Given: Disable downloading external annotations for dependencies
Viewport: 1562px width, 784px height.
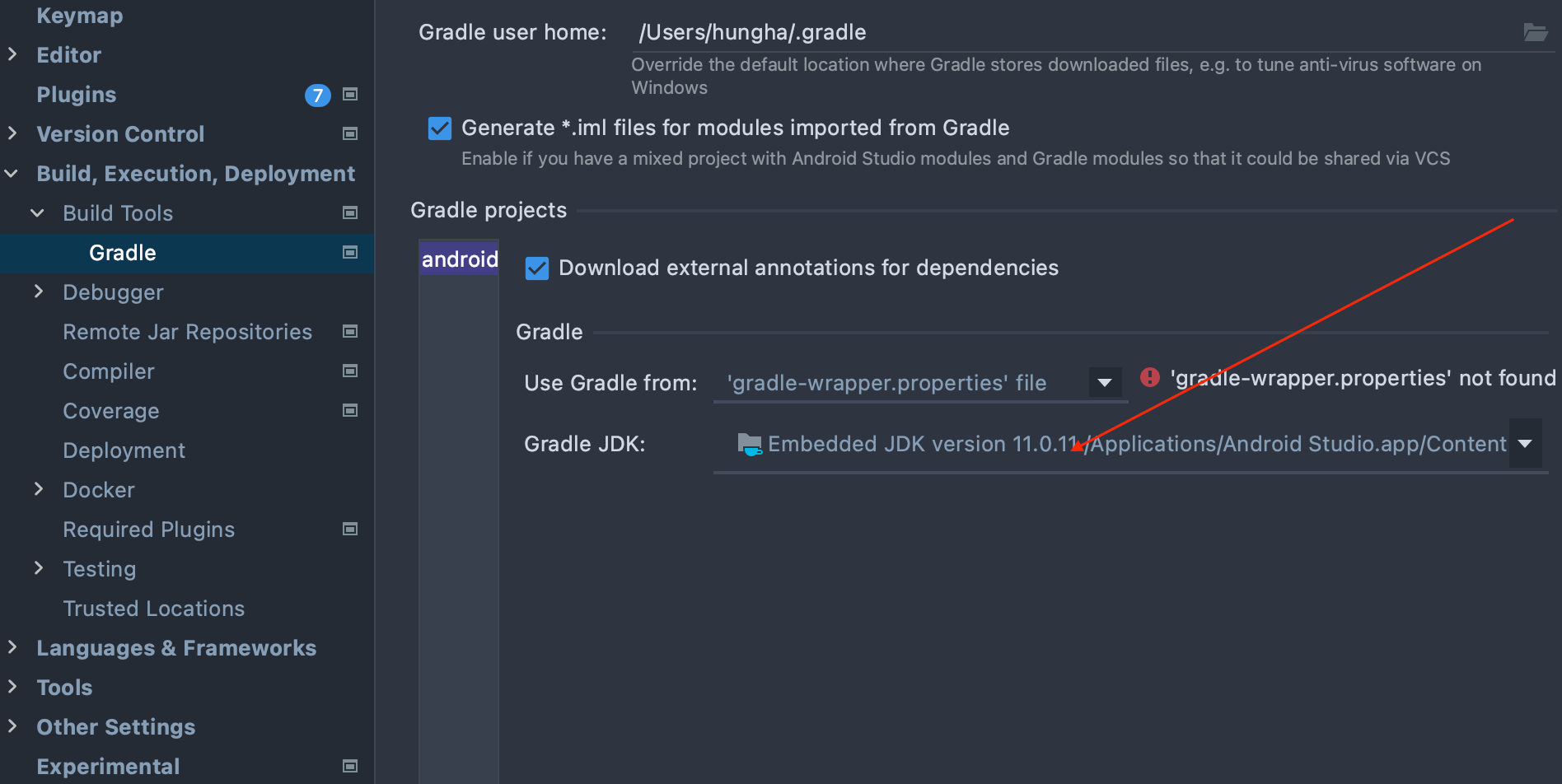Looking at the screenshot, I should pyautogui.click(x=536, y=268).
